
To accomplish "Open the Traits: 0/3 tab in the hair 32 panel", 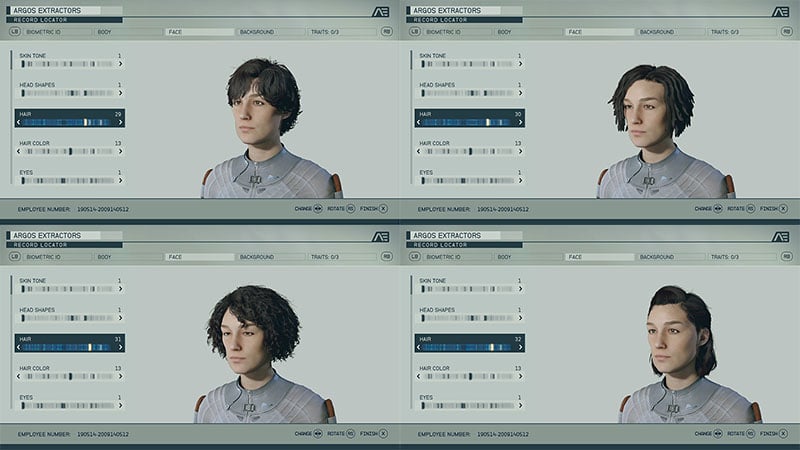I will (742, 257).
